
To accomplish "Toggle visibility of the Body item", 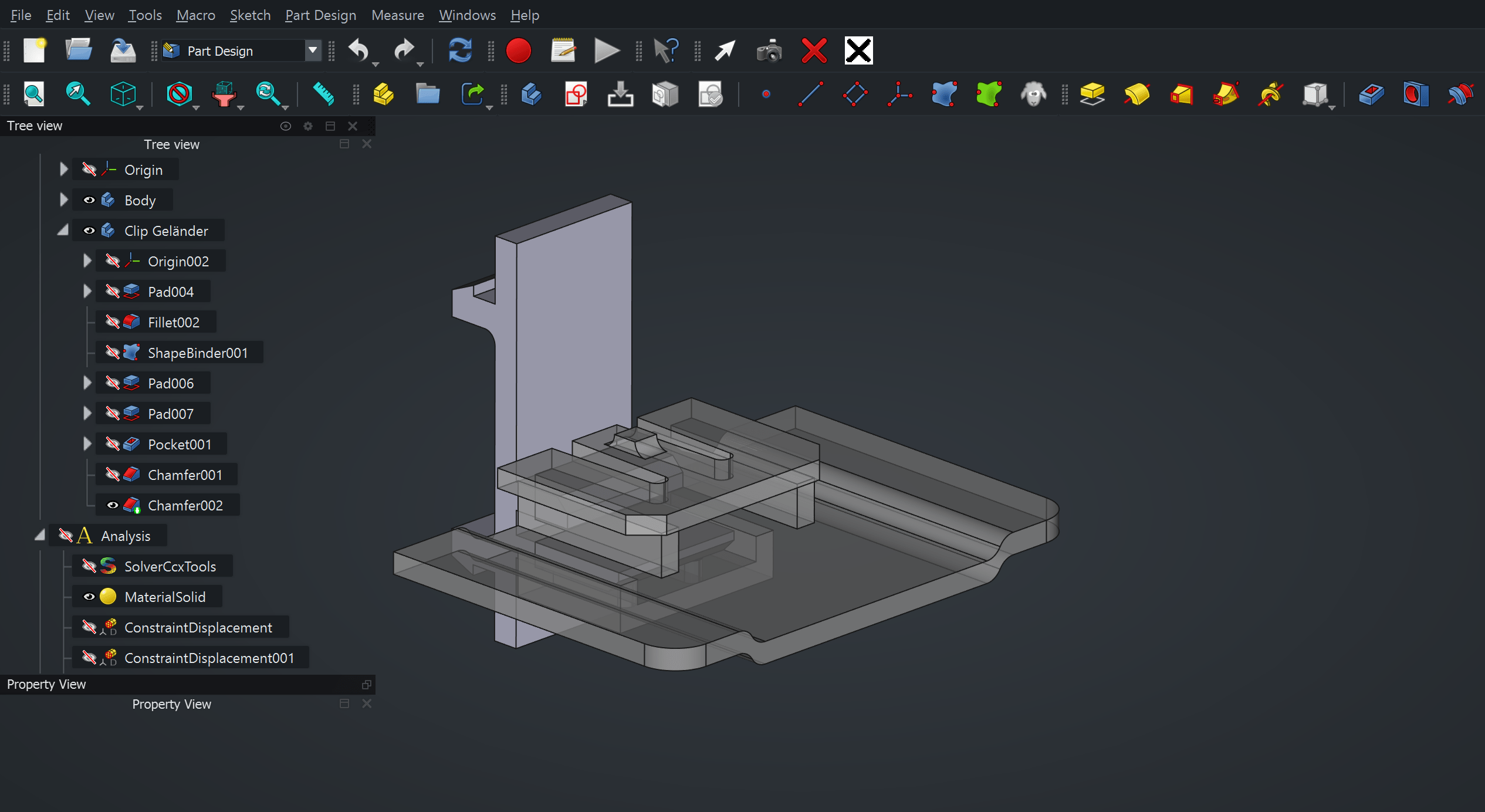I will coord(89,200).
